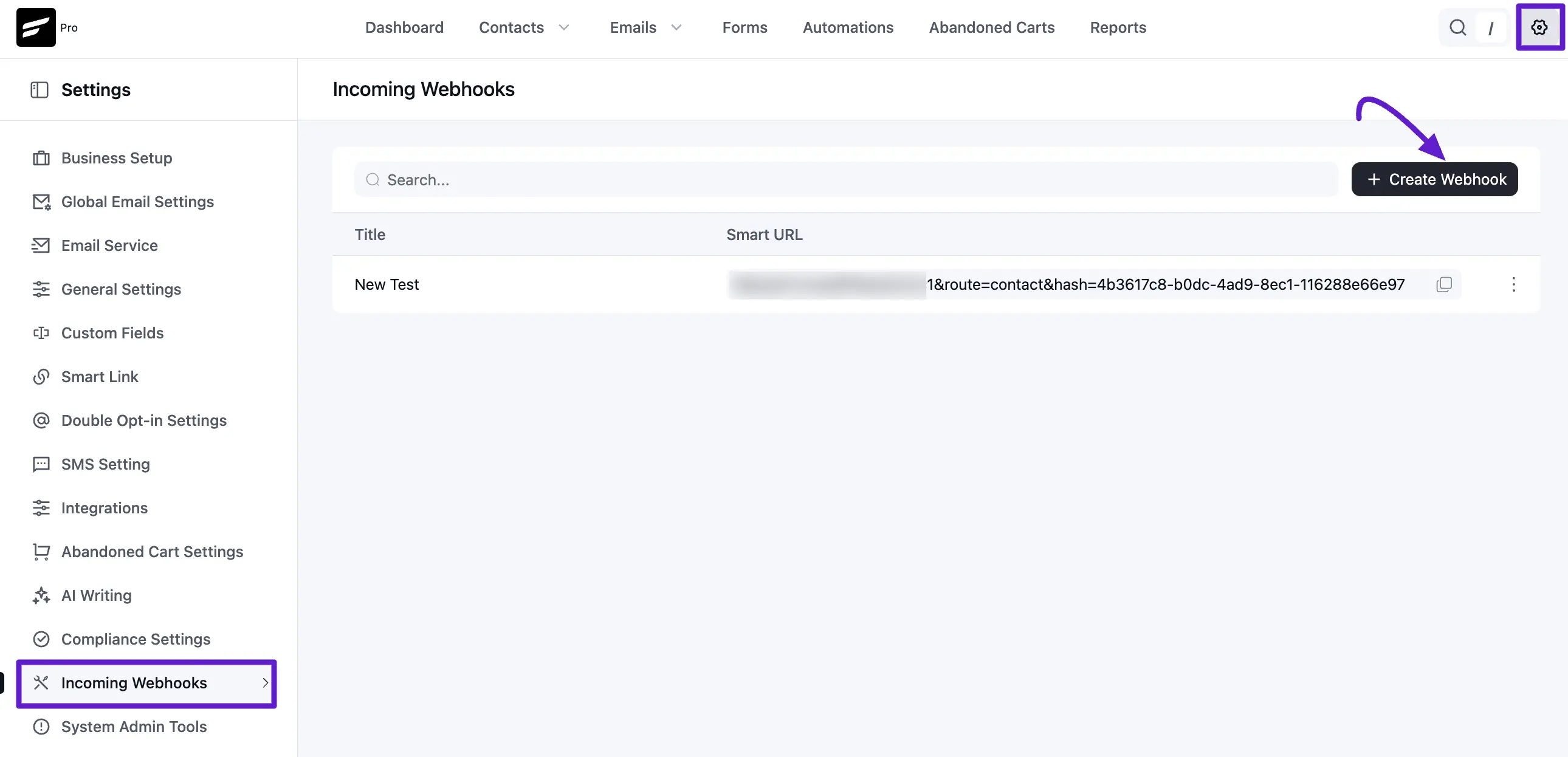The image size is (1568, 757).
Task: Click the Compliance Settings checkmark icon
Action: (41, 639)
